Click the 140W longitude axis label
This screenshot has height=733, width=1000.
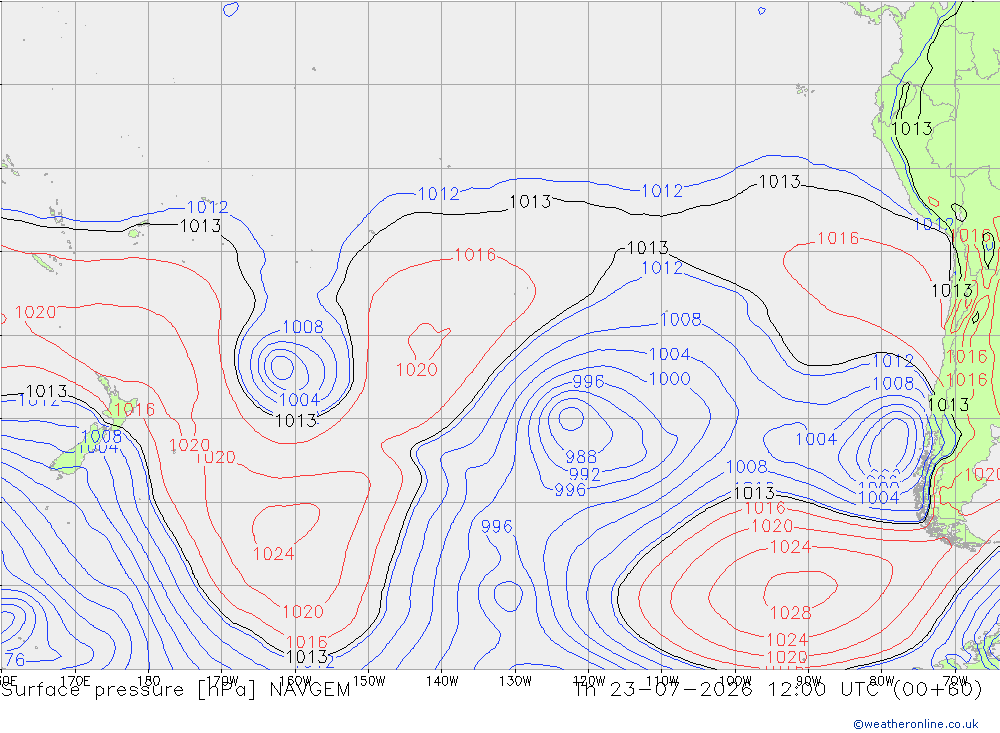[442, 681]
